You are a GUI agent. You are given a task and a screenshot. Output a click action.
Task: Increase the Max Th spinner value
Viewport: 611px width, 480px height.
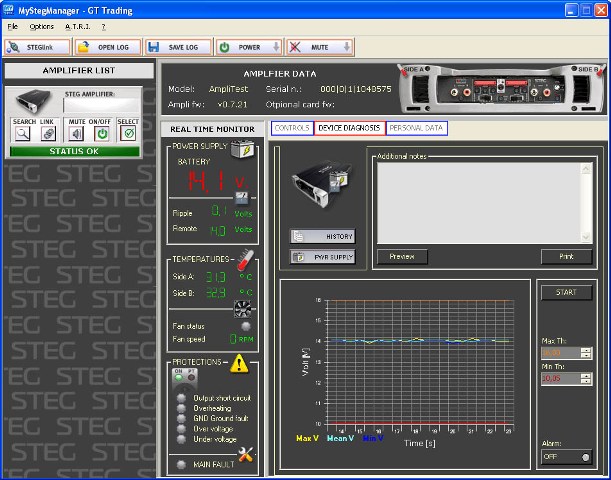[x=586, y=348]
